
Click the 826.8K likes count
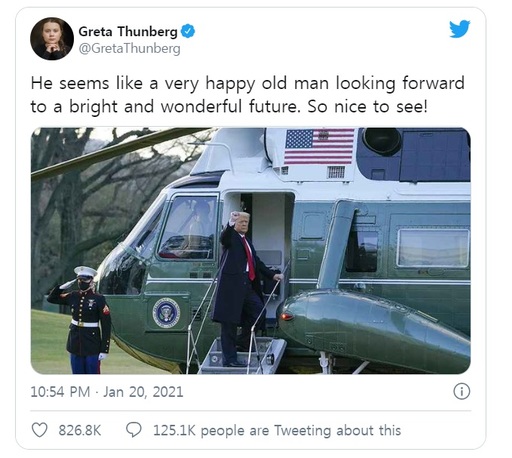(80, 430)
